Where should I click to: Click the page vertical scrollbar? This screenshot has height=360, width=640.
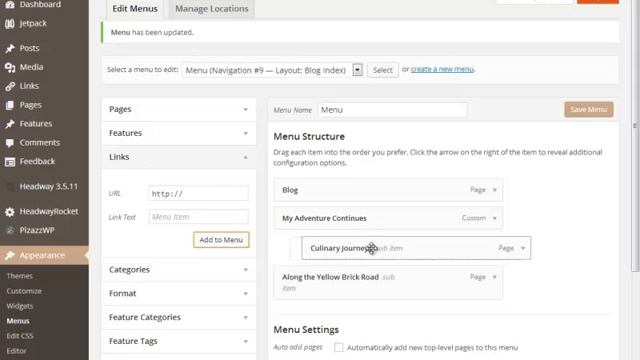[x=635, y=135]
